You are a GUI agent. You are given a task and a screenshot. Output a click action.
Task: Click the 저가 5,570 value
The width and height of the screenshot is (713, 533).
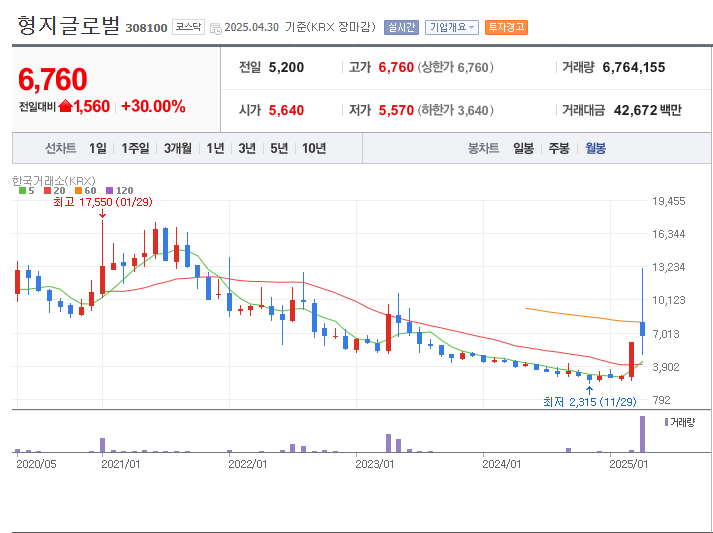396,110
